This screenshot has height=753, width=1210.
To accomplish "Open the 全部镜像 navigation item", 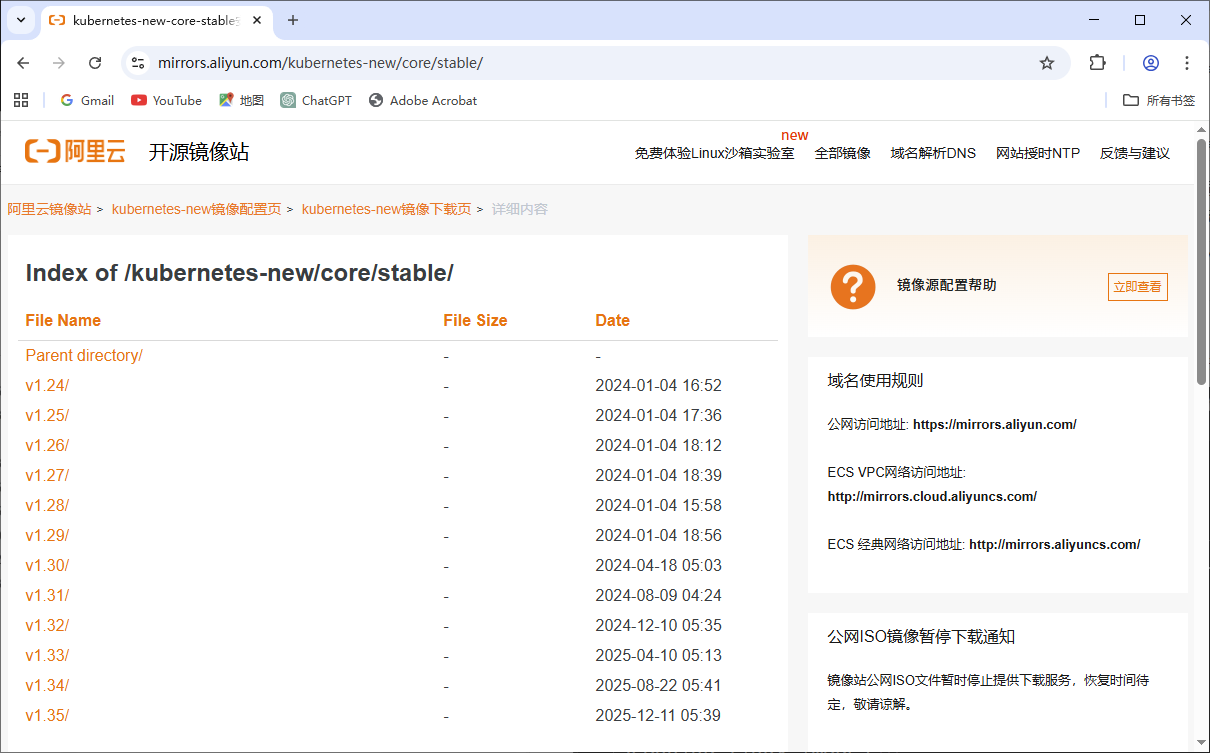I will (x=842, y=153).
